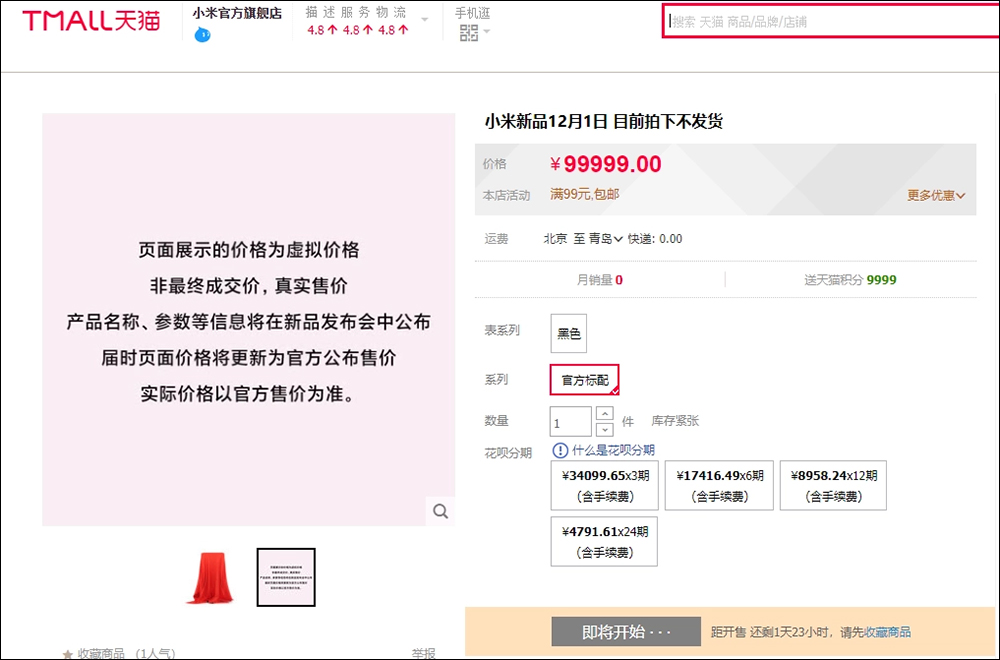This screenshot has width=1000, height=660.
Task: Click the blue store badge under 小米官方旗舰店
Action: point(202,34)
